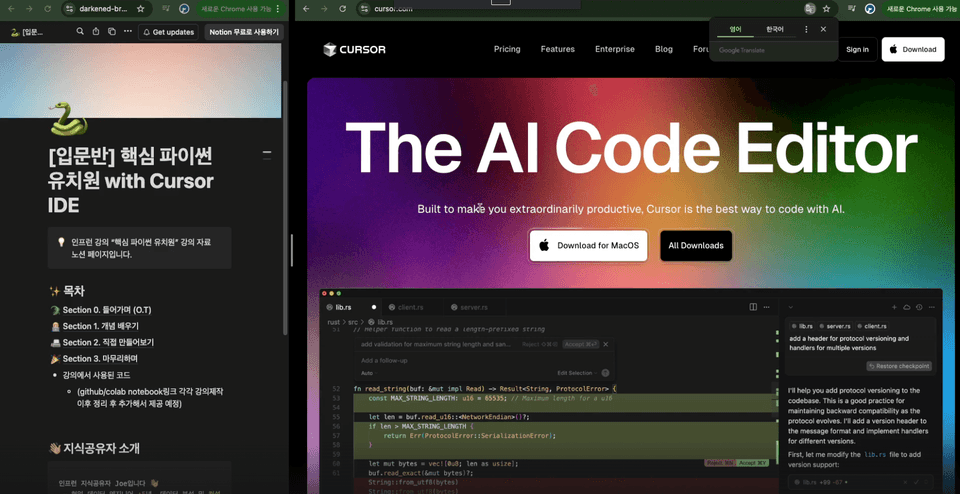
Task: Select 영어 tab in translate popup
Action: pos(735,29)
